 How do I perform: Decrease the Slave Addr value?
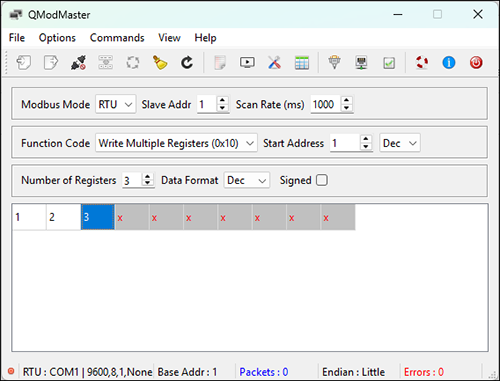(222, 108)
